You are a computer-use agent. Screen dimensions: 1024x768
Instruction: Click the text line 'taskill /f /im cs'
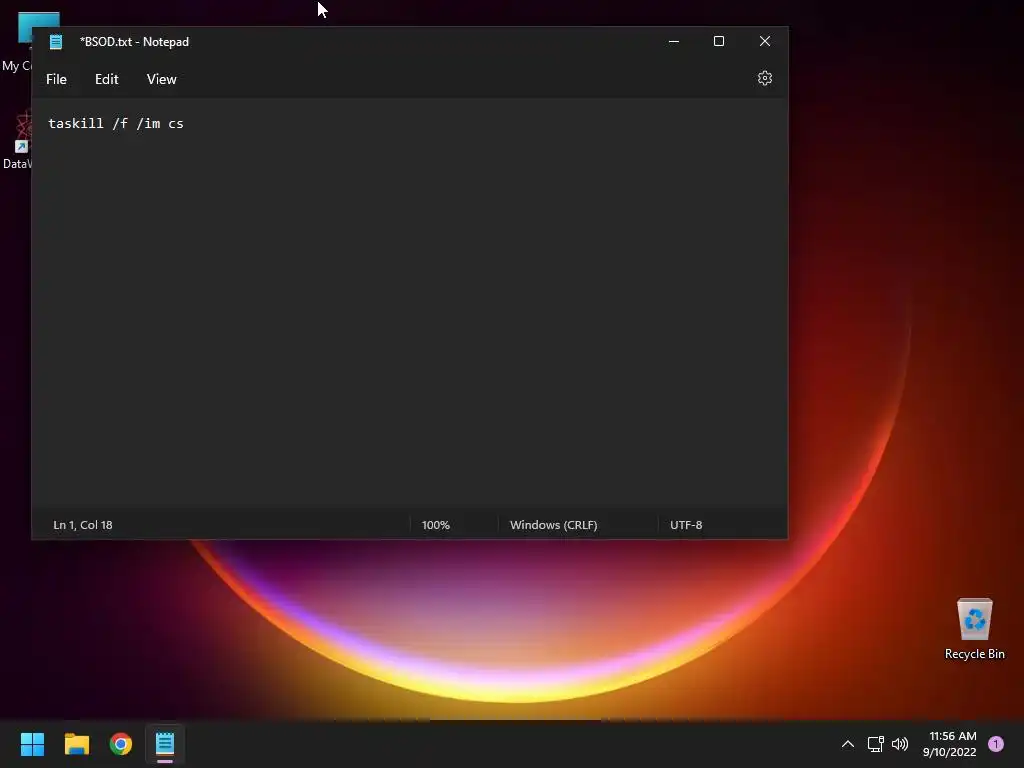tap(116, 123)
